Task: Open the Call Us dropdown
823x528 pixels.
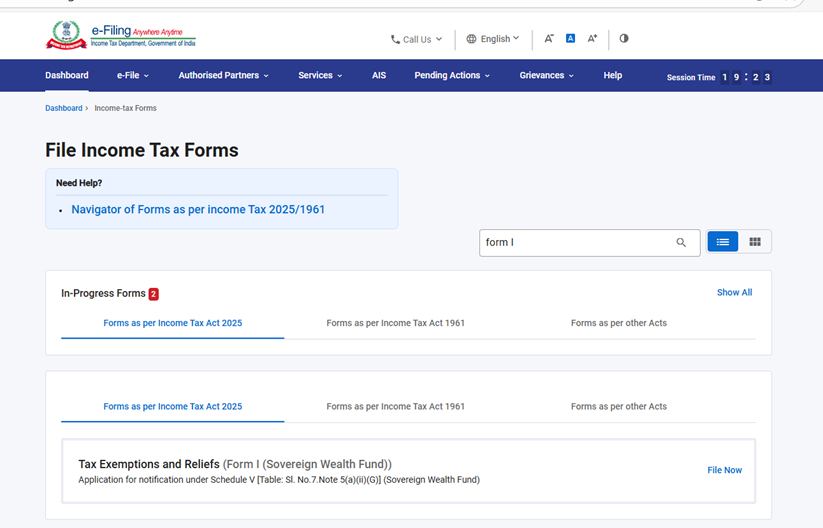Action: (x=416, y=39)
